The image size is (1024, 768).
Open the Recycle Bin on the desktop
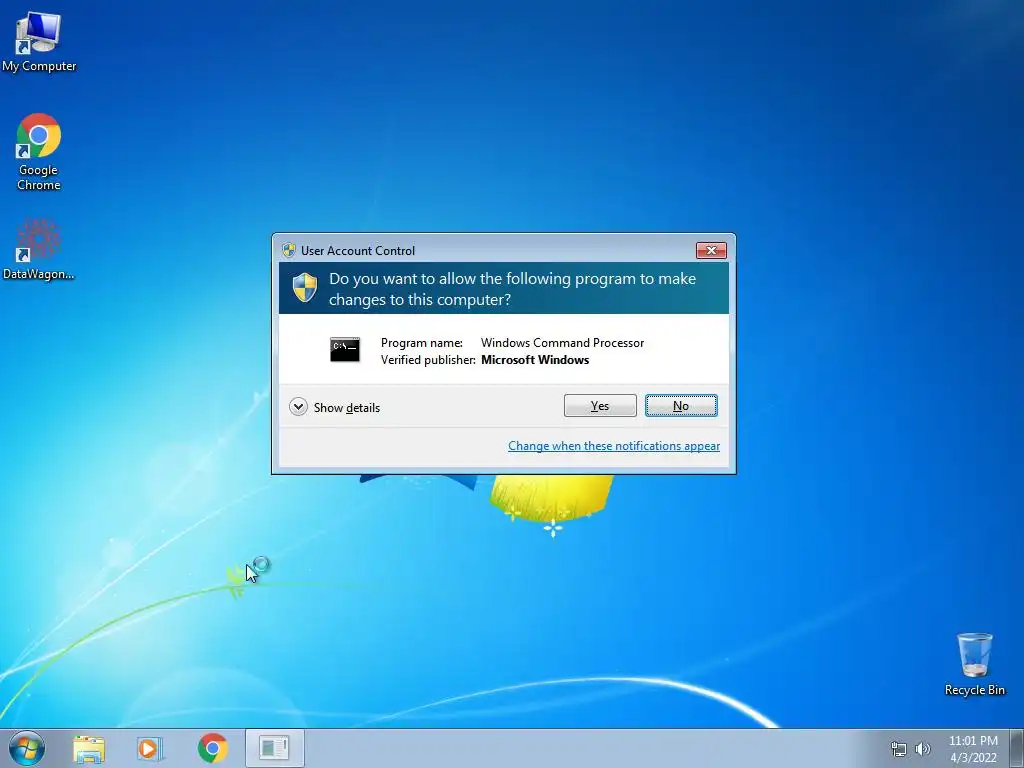tap(974, 664)
